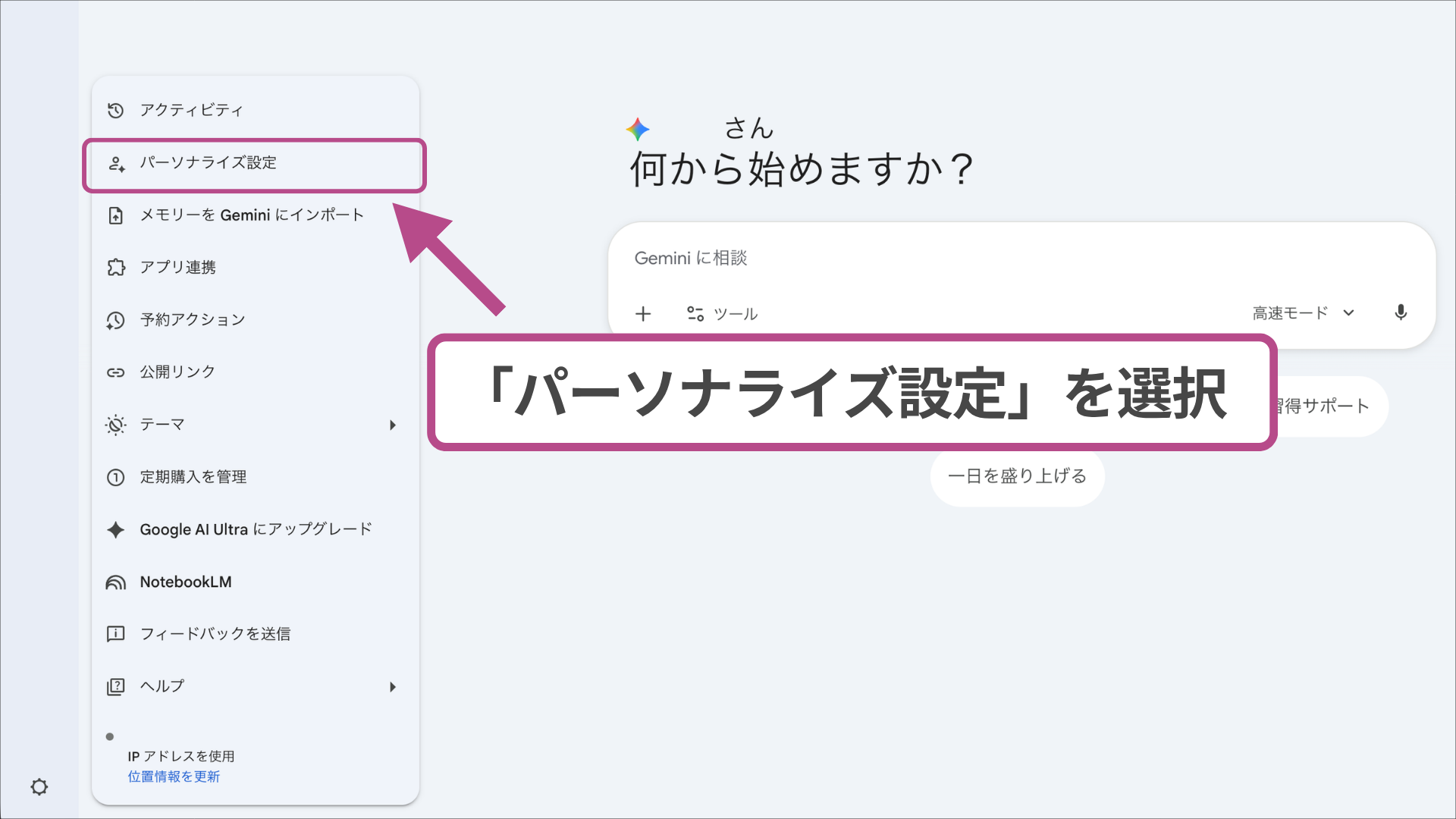This screenshot has width=1456, height=819.
Task: Click the Google AI Ultra sparkle icon
Action: click(115, 529)
